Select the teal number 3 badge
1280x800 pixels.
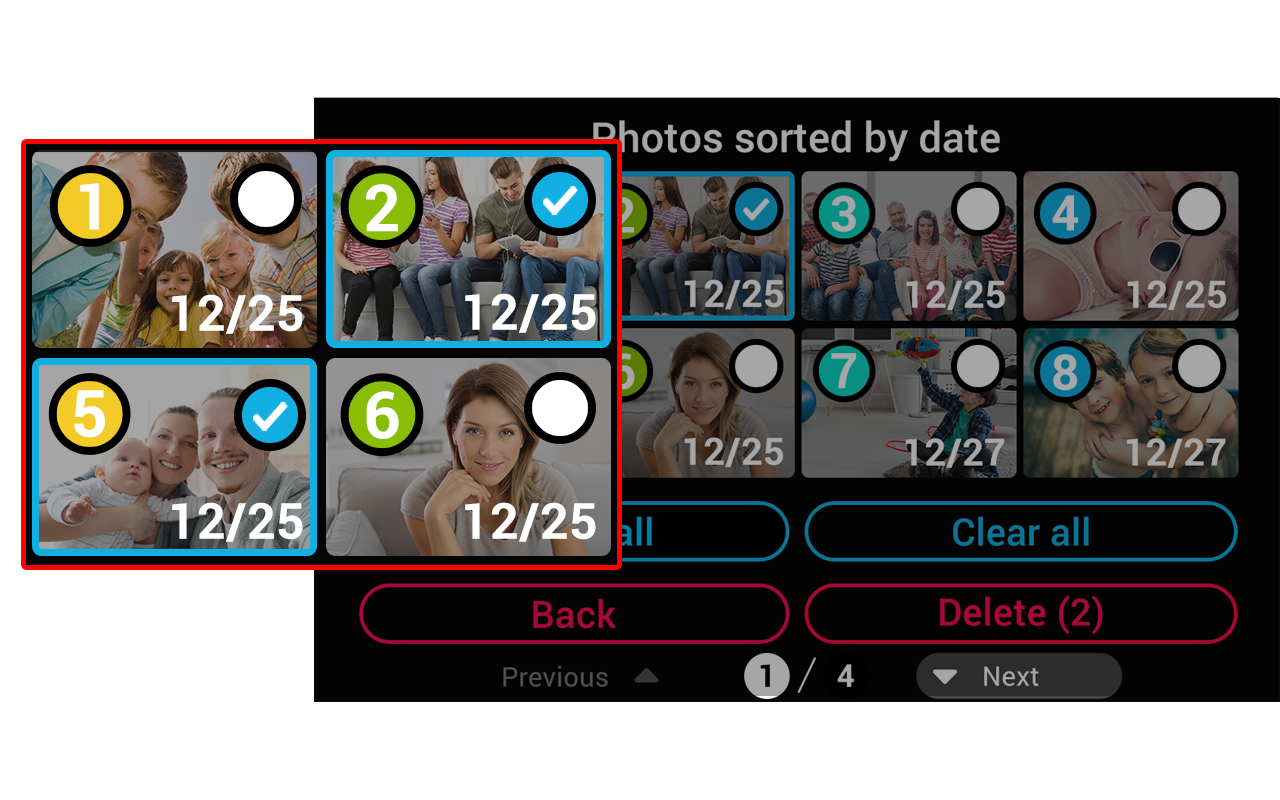pyautogui.click(x=845, y=213)
